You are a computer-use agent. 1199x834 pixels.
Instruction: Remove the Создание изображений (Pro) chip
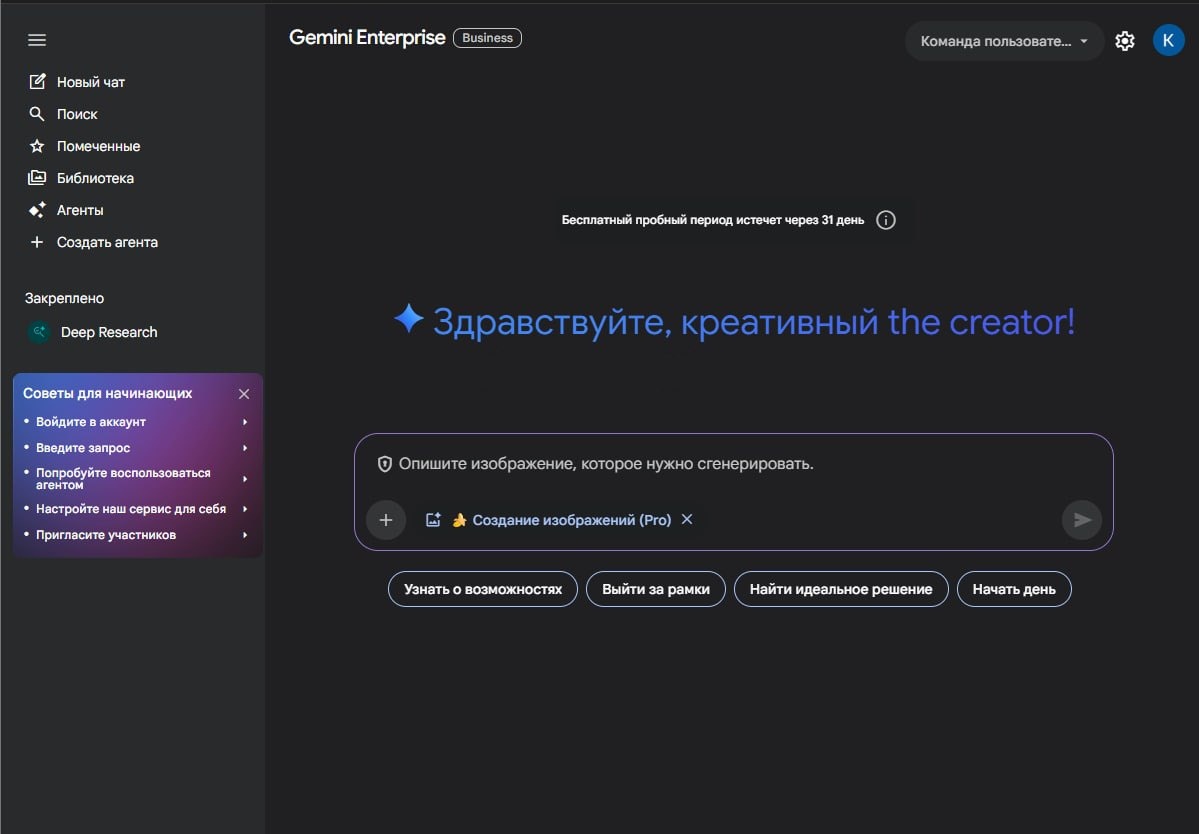point(687,519)
